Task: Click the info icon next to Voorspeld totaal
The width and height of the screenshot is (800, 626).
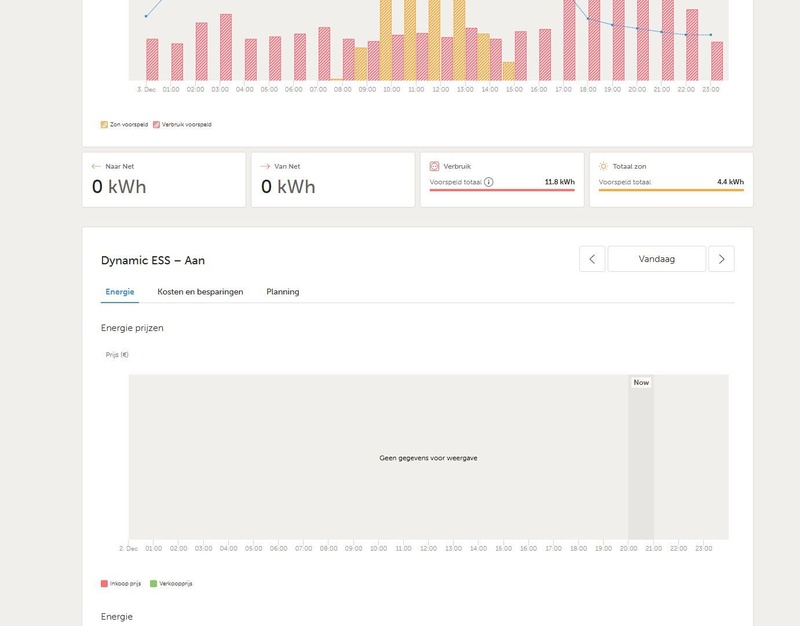Action: pos(489,182)
